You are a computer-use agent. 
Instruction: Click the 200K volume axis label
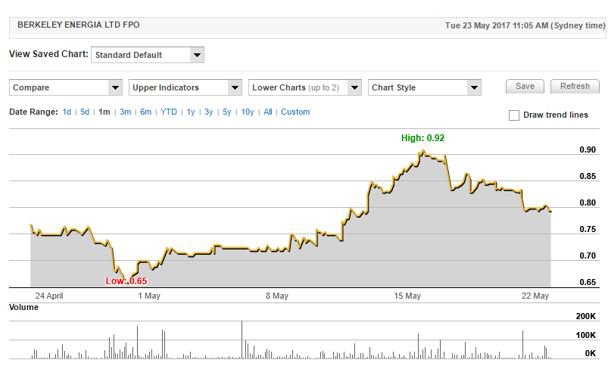coord(586,316)
